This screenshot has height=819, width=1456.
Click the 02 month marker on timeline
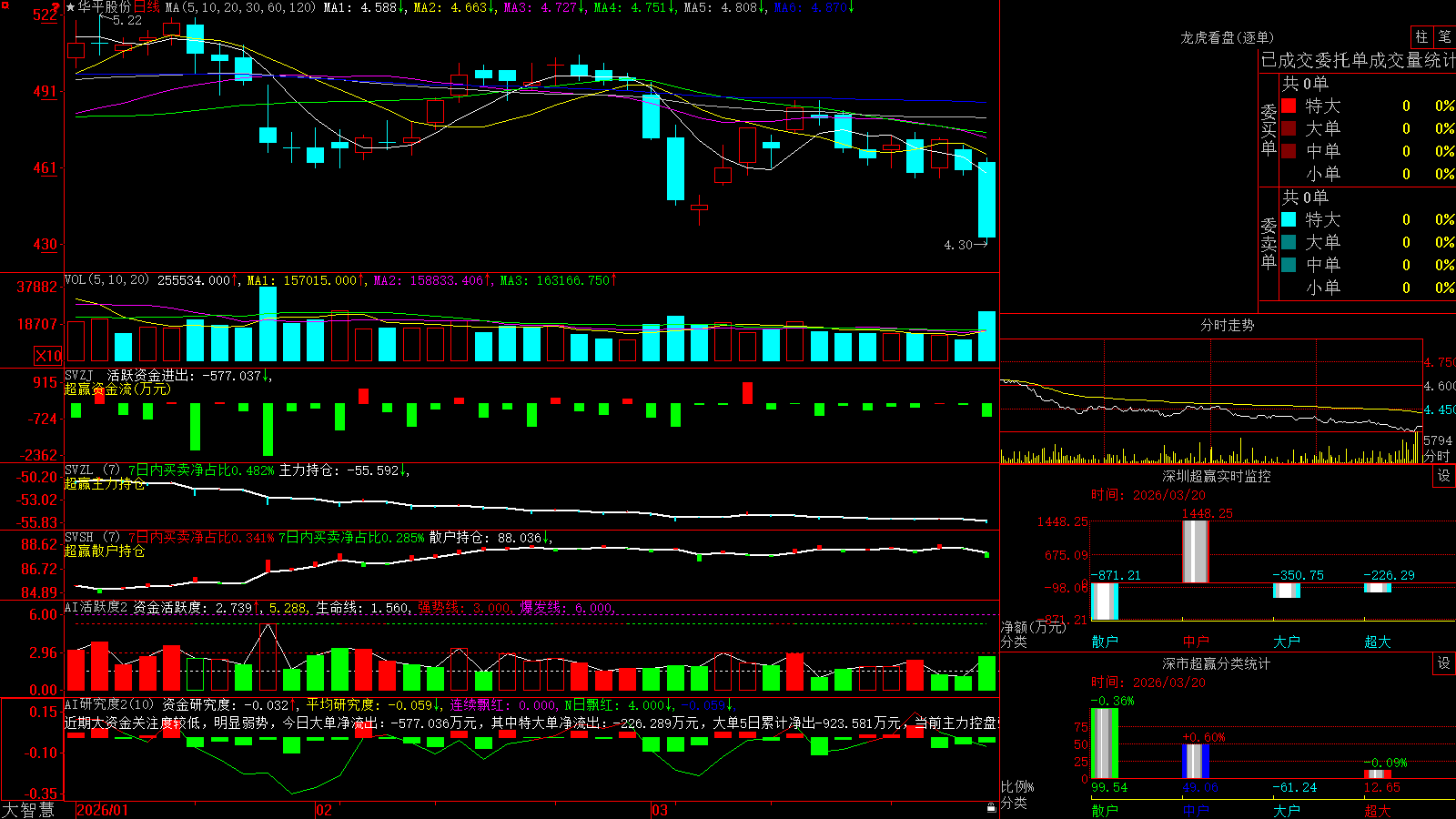coord(324,810)
